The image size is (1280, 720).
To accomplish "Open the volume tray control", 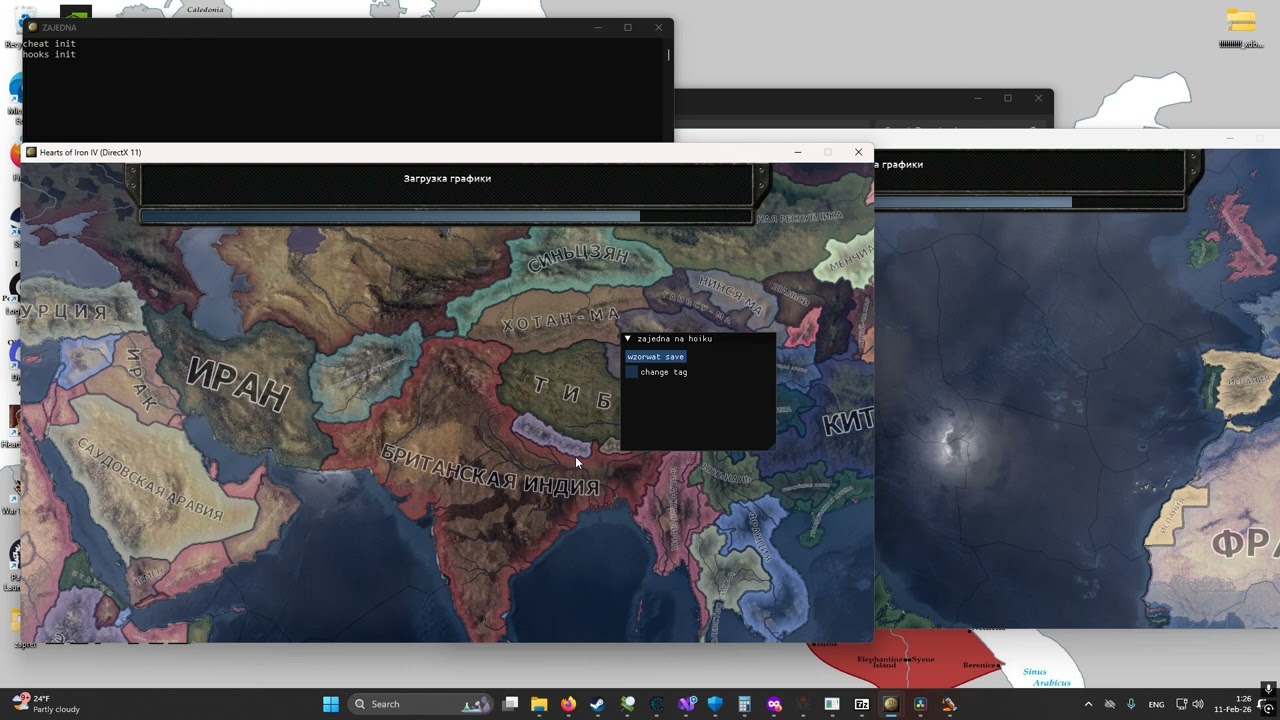I will pos(1198,704).
